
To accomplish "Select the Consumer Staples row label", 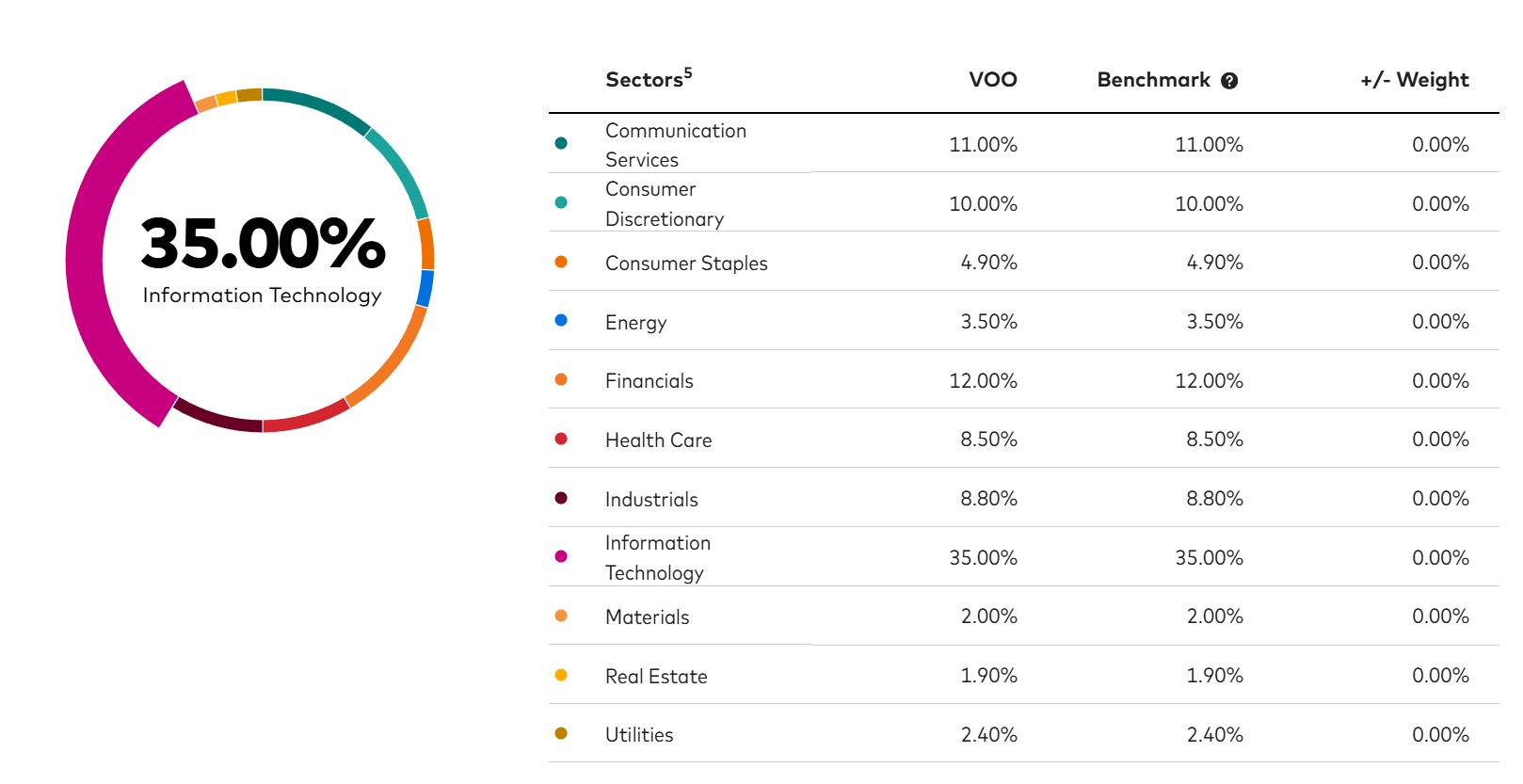I will point(686,264).
